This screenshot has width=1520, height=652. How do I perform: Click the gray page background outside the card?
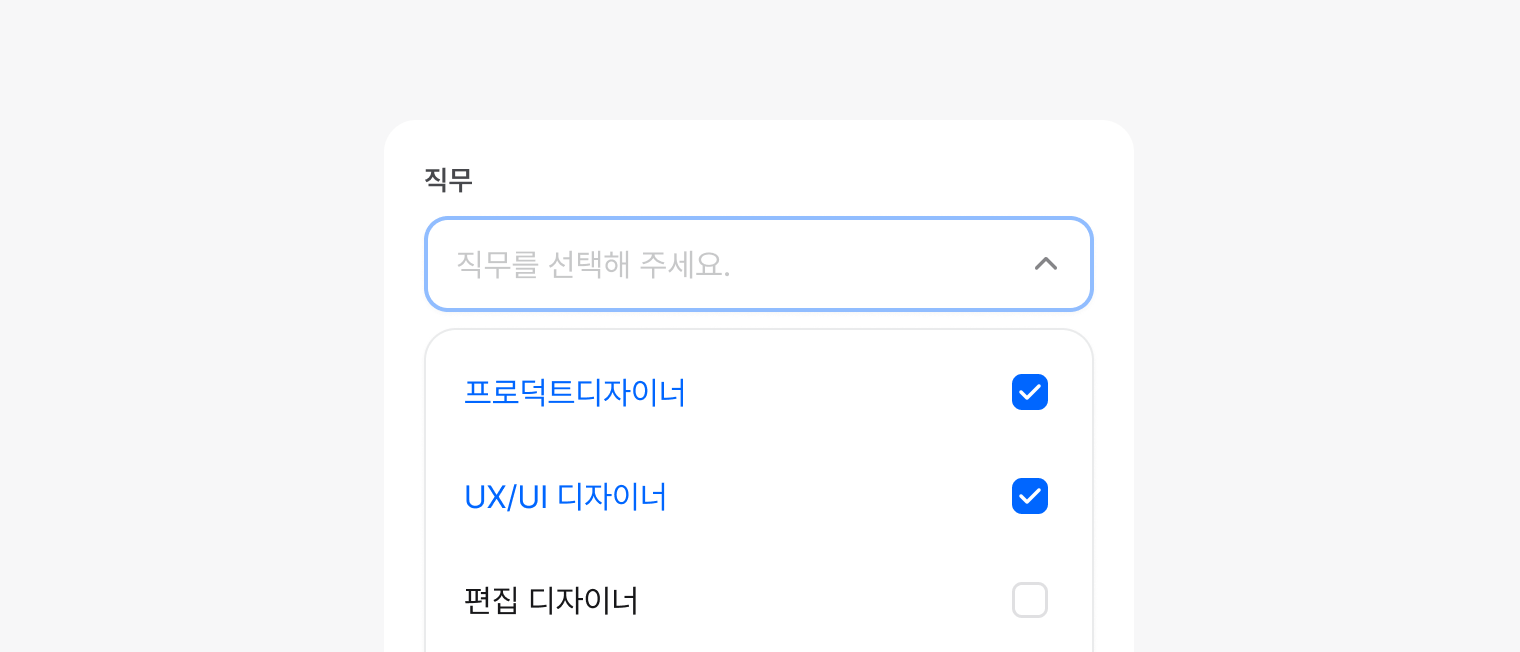tap(200, 300)
